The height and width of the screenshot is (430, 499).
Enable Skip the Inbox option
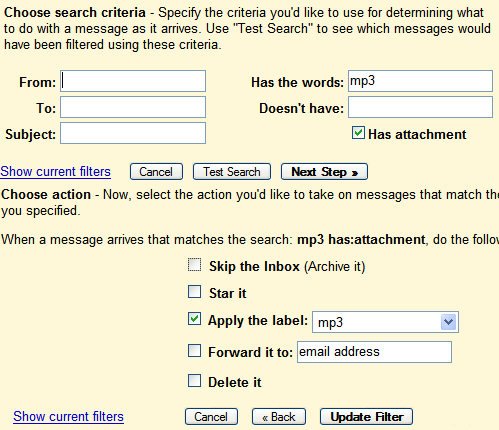(194, 265)
